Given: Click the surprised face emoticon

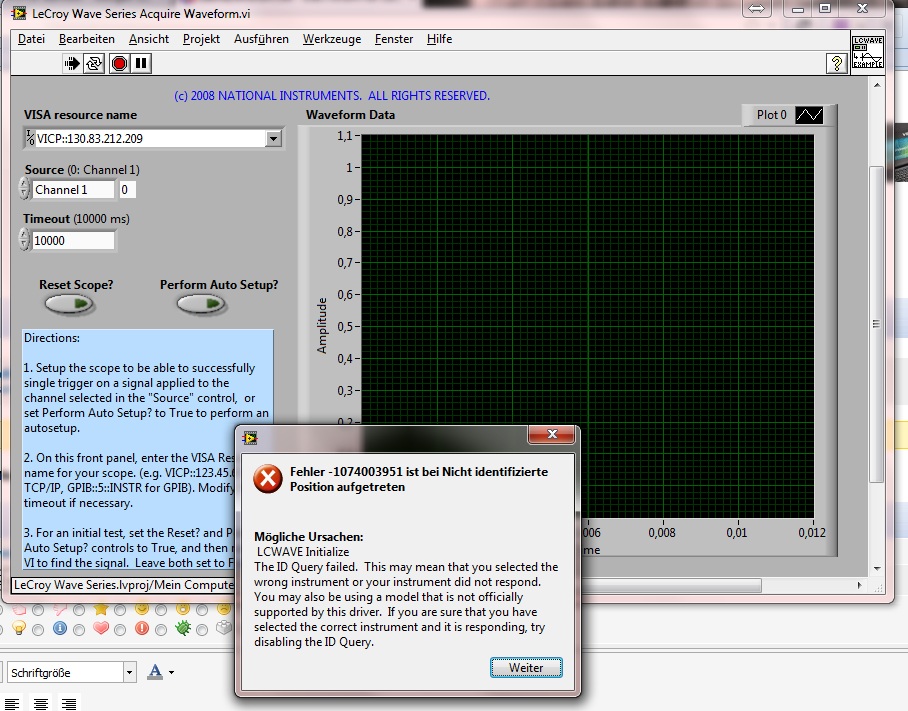Looking at the screenshot, I should pos(183,608).
